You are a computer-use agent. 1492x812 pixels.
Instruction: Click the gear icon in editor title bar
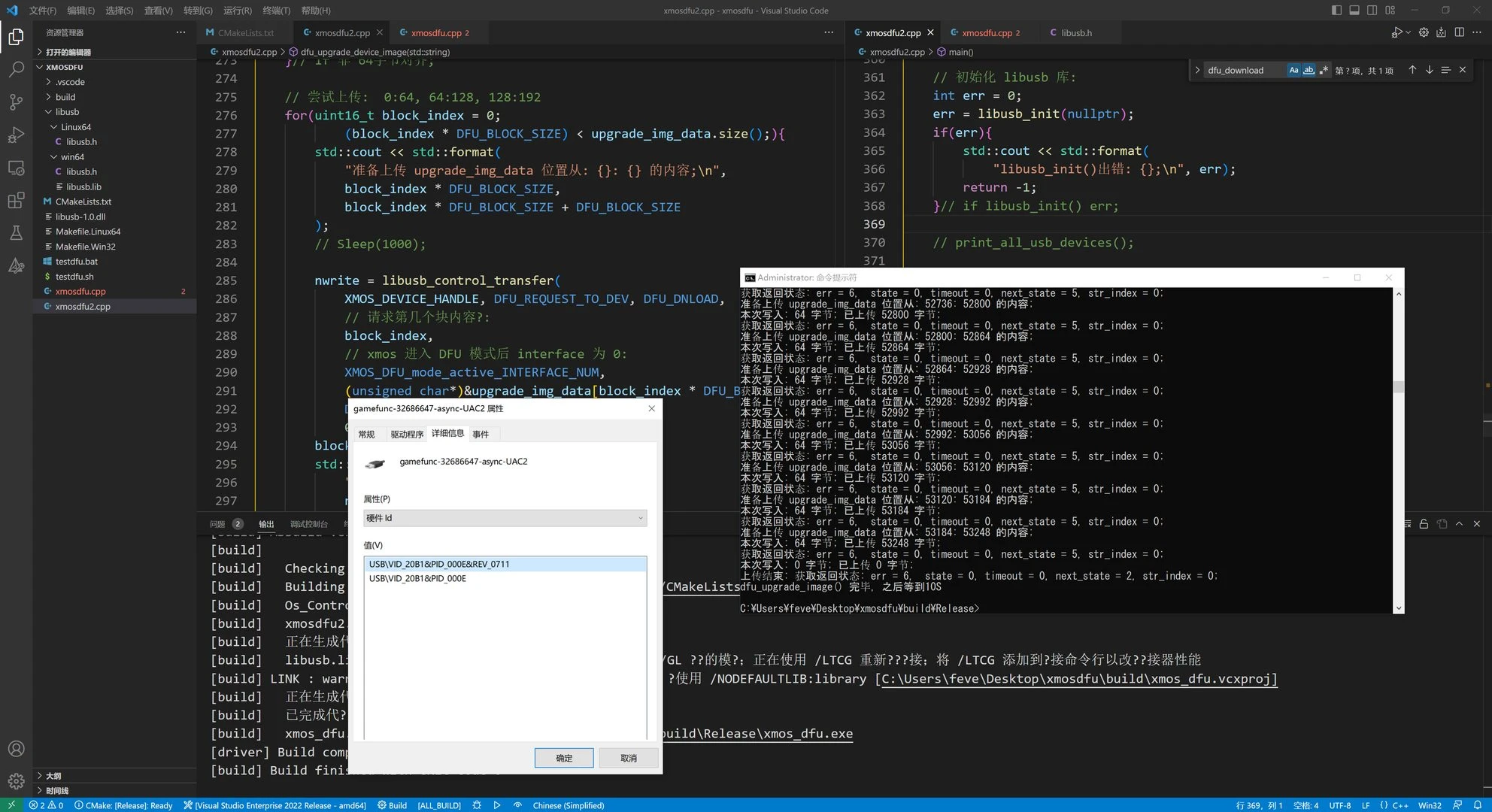pyautogui.click(x=1424, y=32)
